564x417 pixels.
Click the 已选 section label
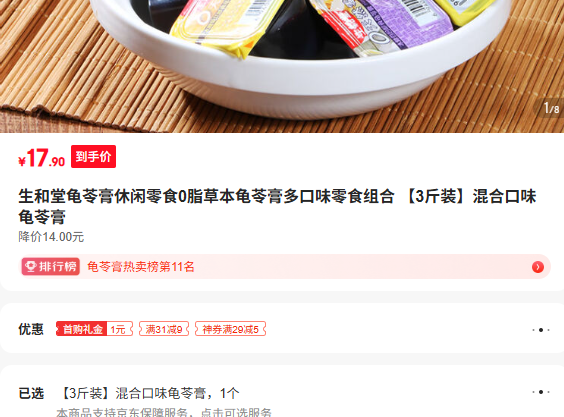click(31, 393)
